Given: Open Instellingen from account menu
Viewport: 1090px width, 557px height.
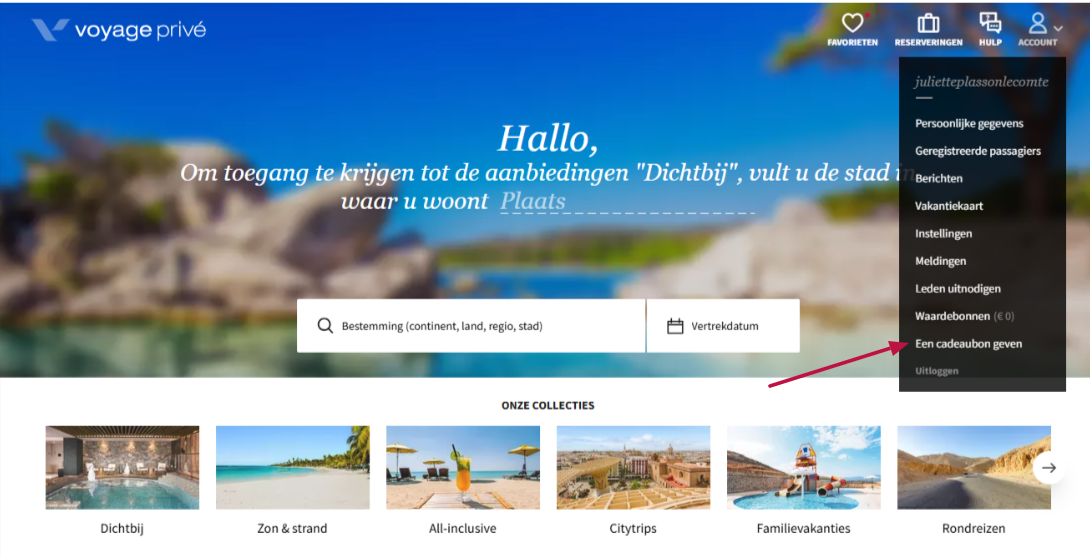Looking at the screenshot, I should pos(943,234).
